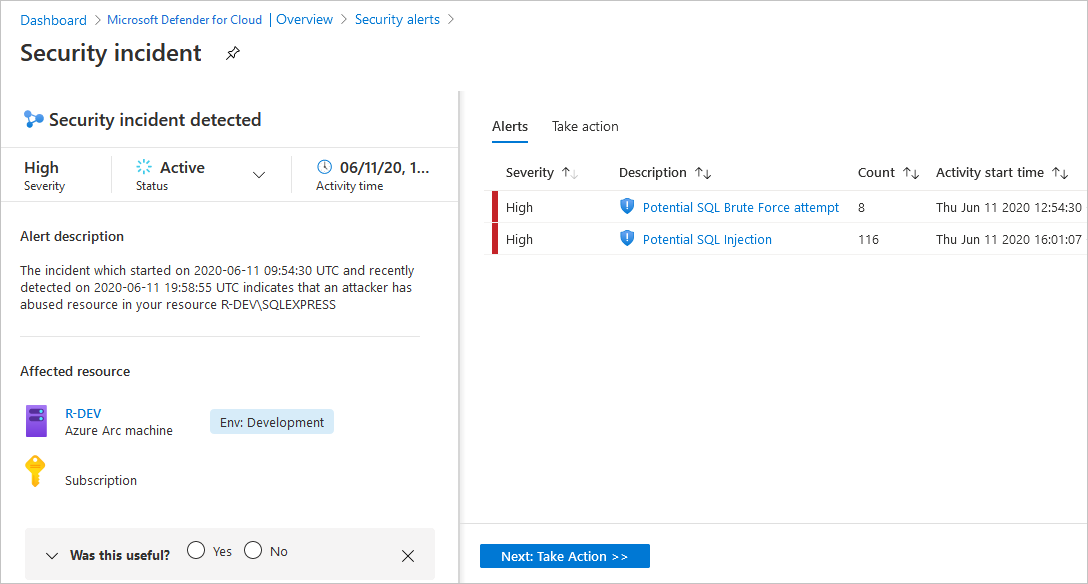Select the Alerts tab

[510, 126]
